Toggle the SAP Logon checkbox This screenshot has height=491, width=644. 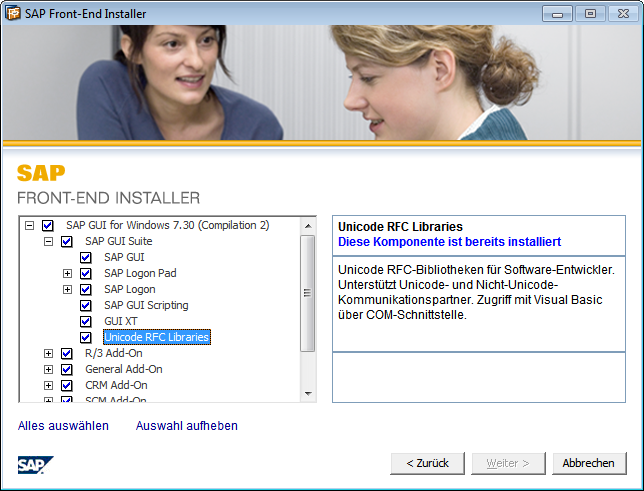(85, 290)
